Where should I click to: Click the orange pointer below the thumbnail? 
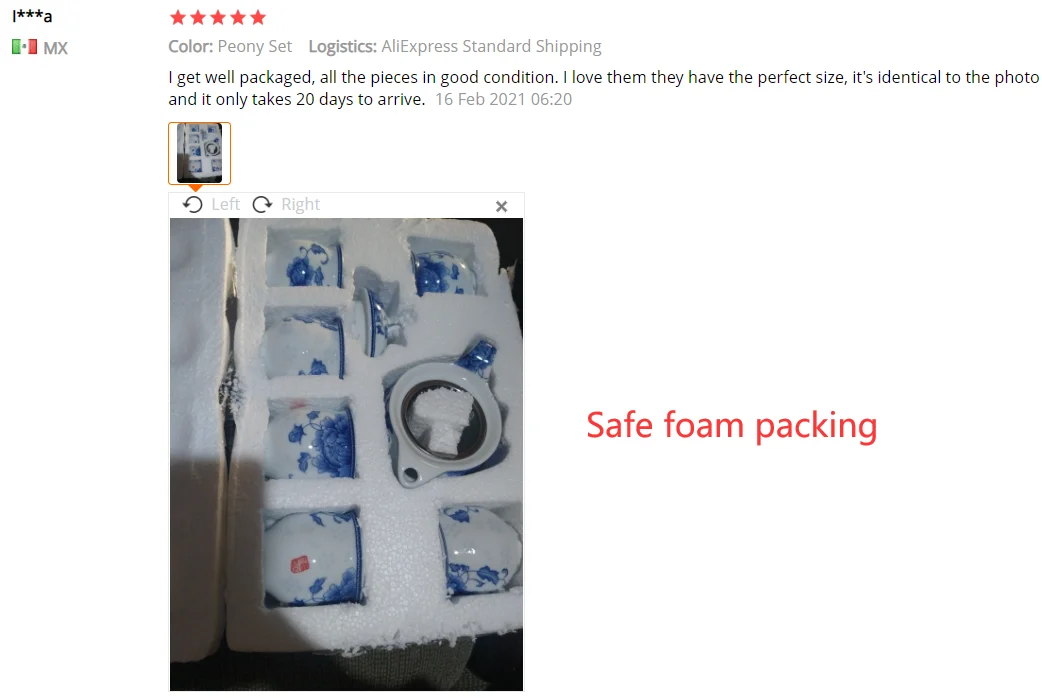195,188
